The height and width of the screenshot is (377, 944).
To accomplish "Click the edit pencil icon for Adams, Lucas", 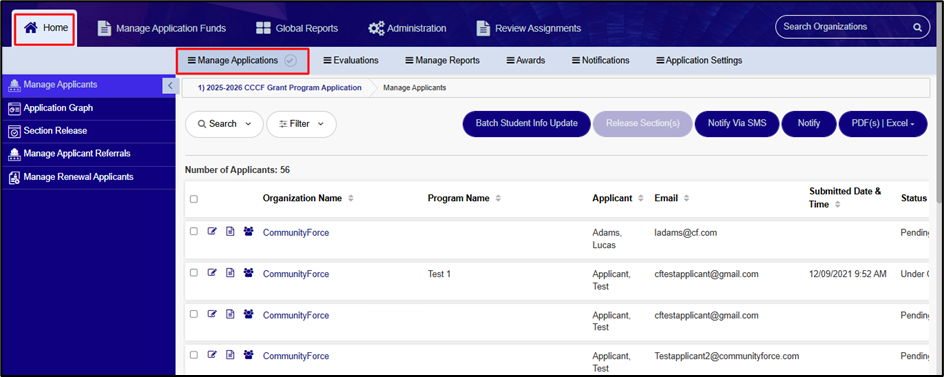I will tap(212, 231).
